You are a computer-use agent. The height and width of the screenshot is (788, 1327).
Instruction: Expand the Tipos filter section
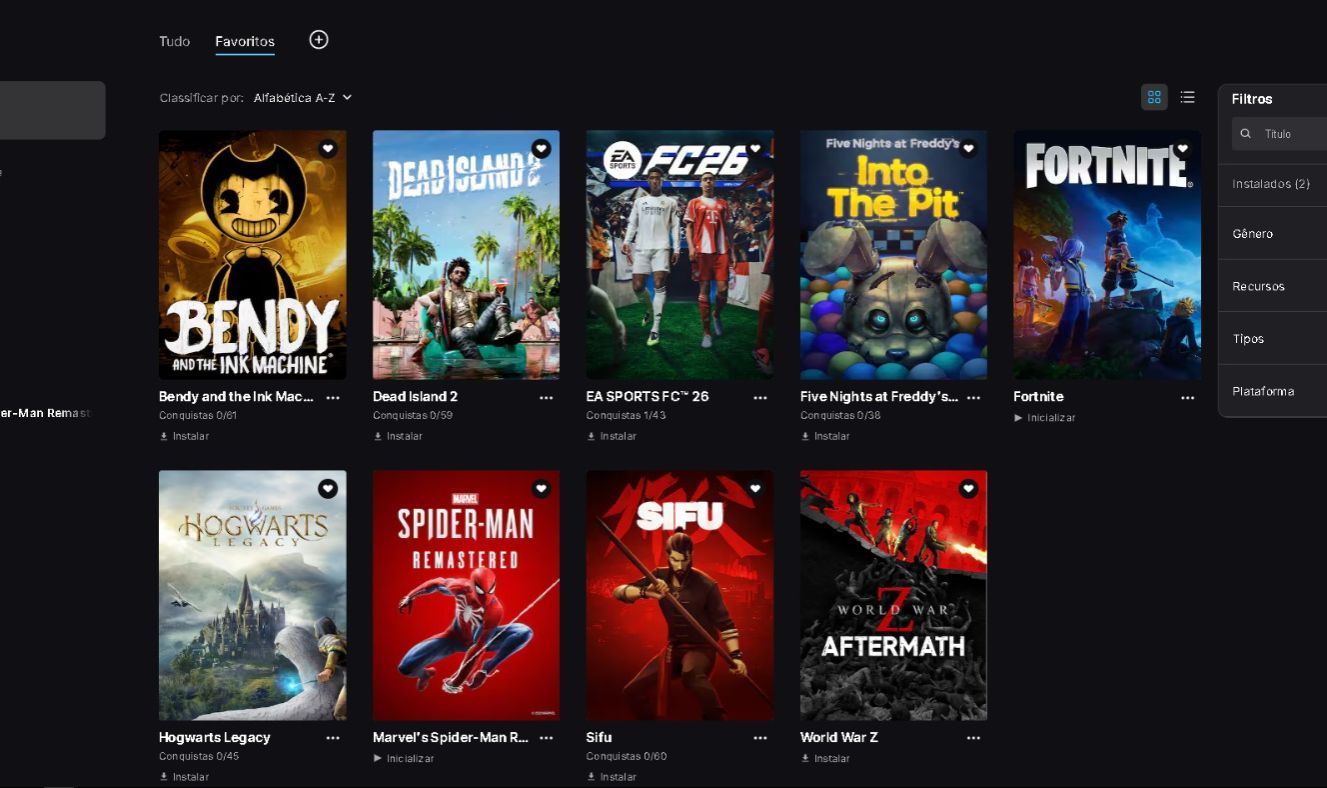(1272, 339)
